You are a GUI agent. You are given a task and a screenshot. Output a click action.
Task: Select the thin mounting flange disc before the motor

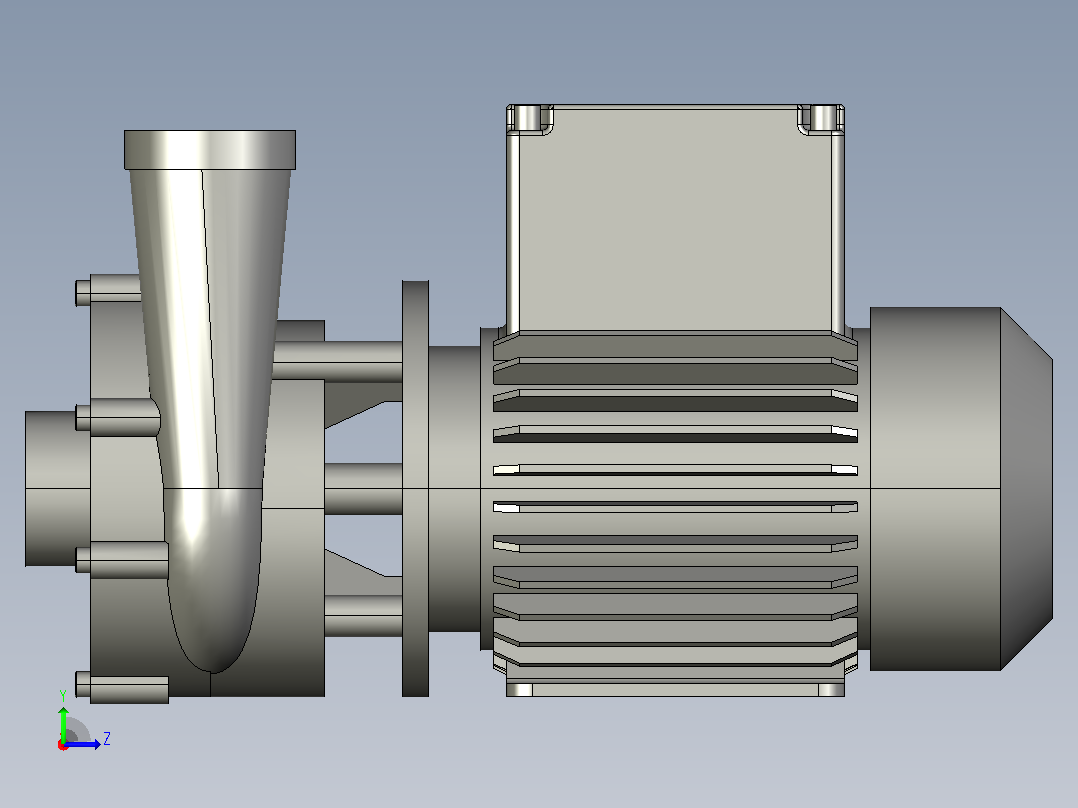click(415, 488)
